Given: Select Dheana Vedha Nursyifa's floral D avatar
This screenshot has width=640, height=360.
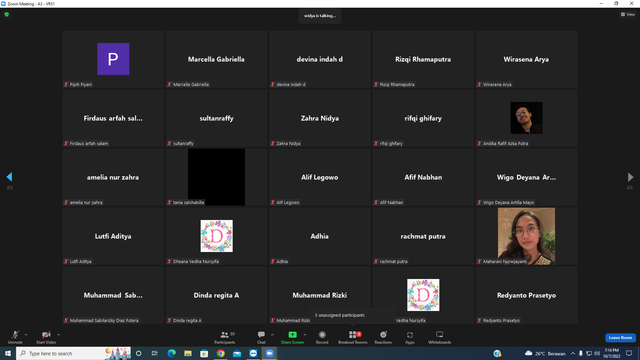Looking at the screenshot, I should tap(217, 236).
